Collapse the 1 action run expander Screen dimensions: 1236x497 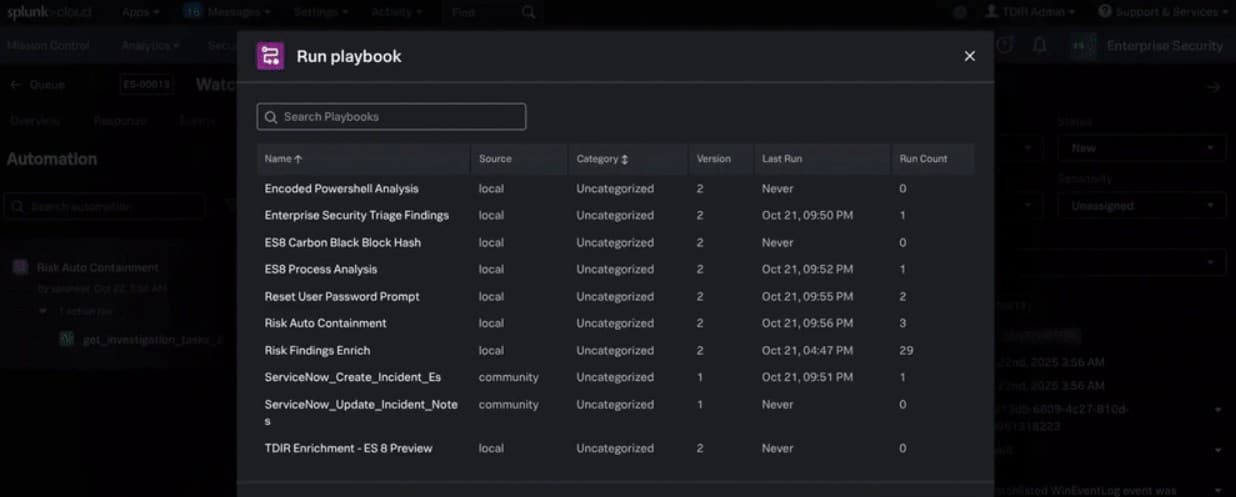point(43,311)
